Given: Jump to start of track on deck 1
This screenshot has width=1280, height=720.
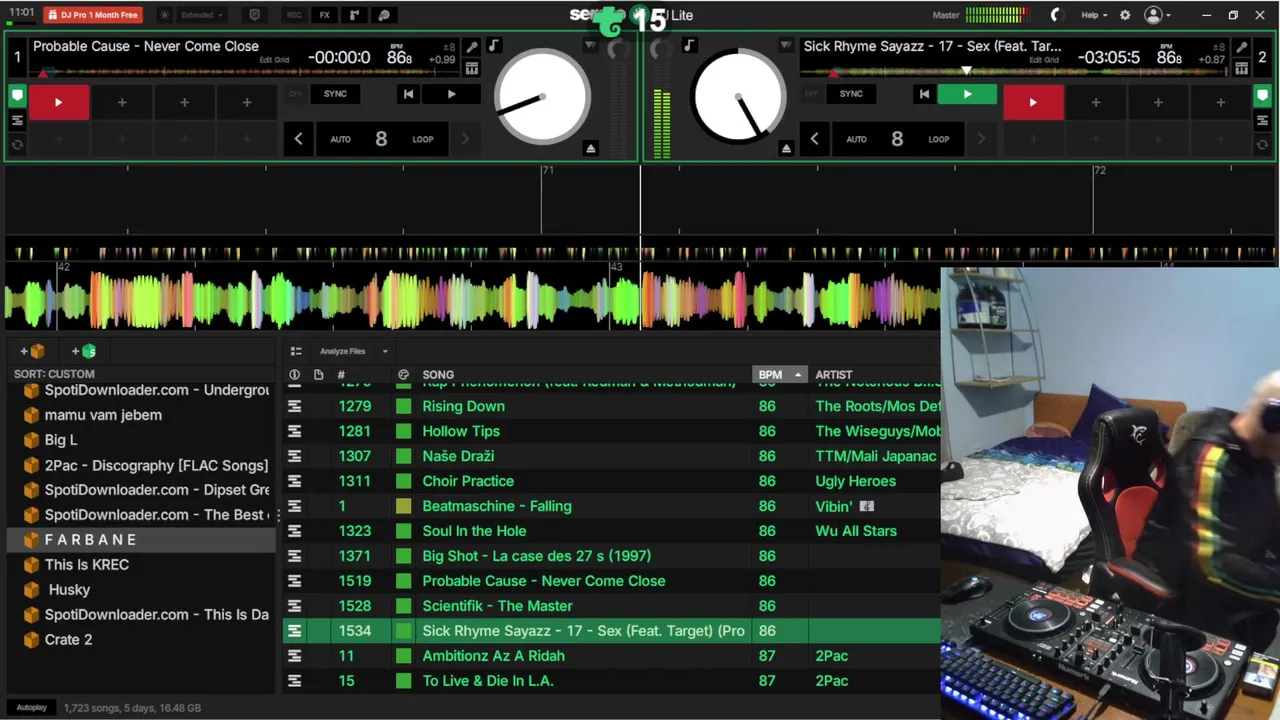Looking at the screenshot, I should tap(408, 94).
